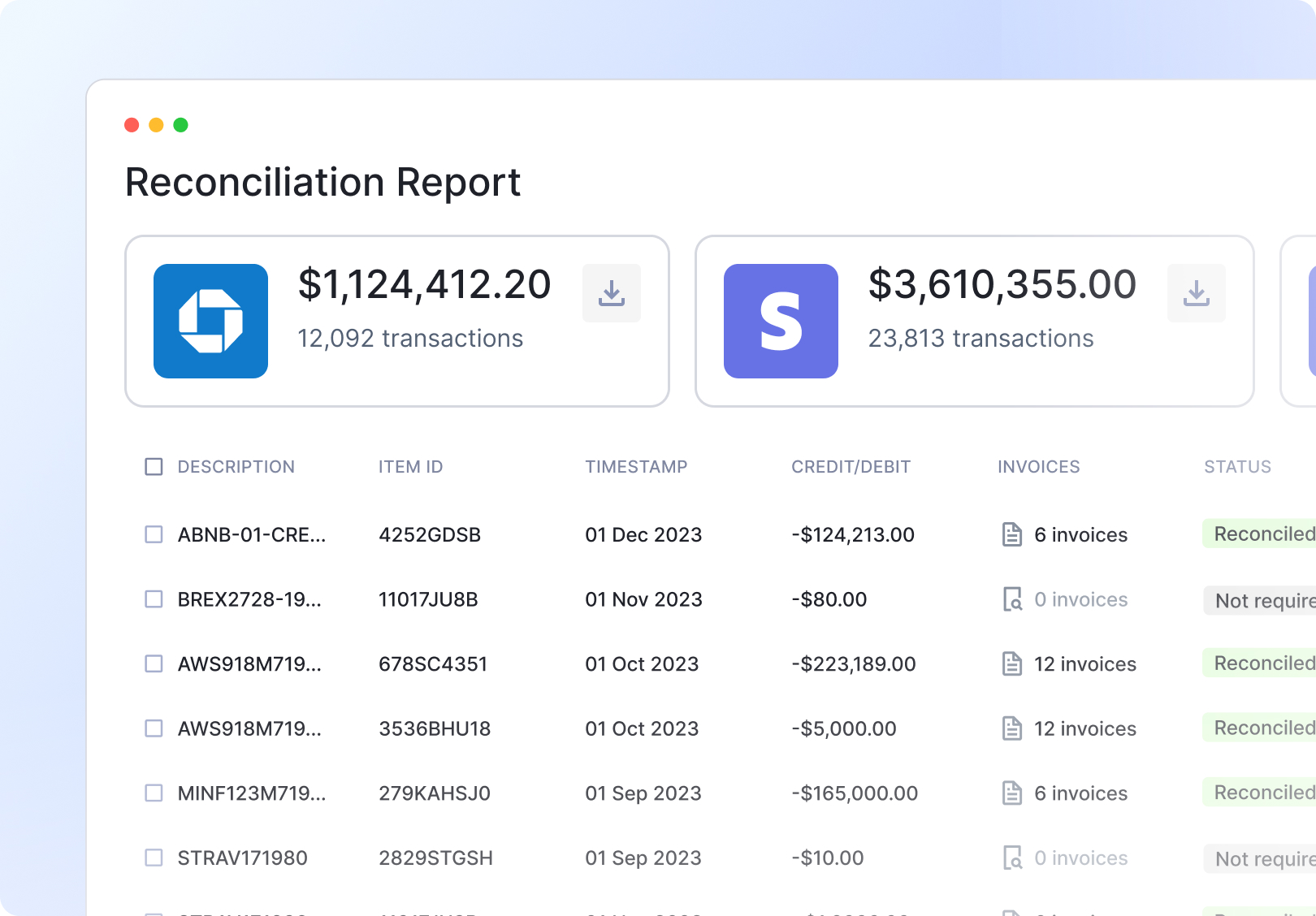This screenshot has width=1316, height=916.
Task: Download the Stripe transactions export
Action: (x=1196, y=292)
